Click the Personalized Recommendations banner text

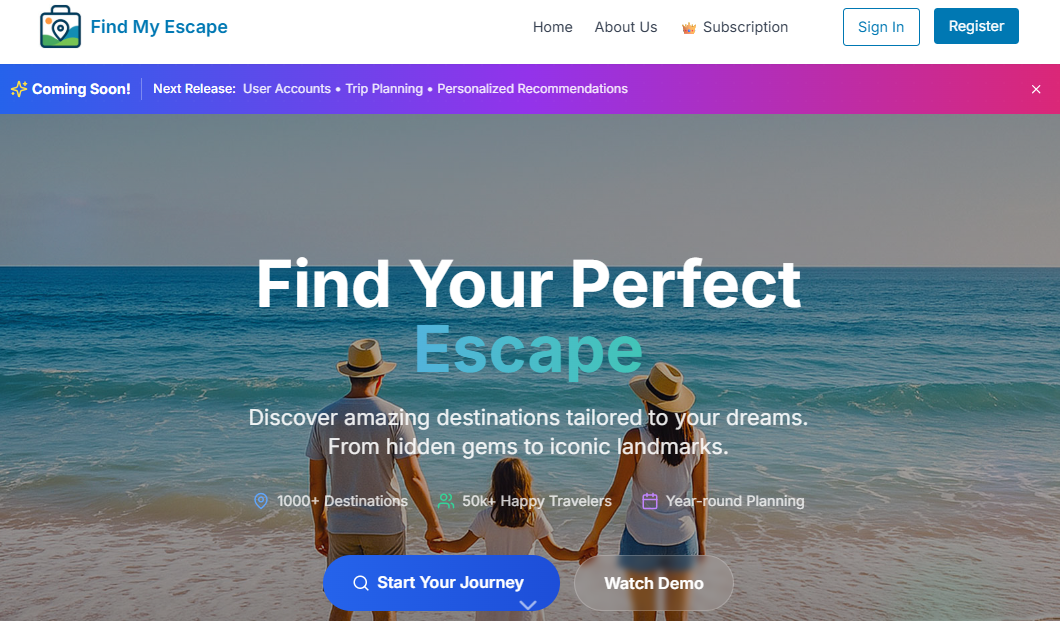tap(532, 89)
